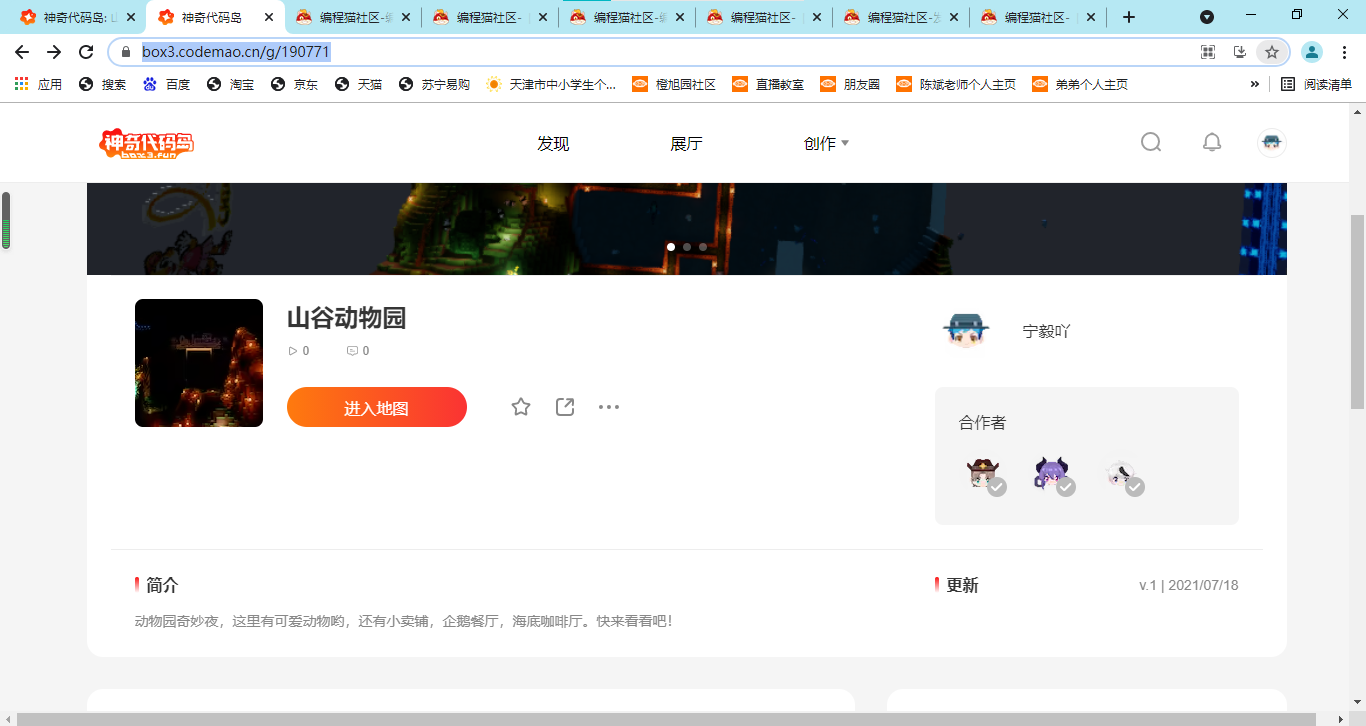Select the second banner carousel dot
The height and width of the screenshot is (726, 1366).
687,247
